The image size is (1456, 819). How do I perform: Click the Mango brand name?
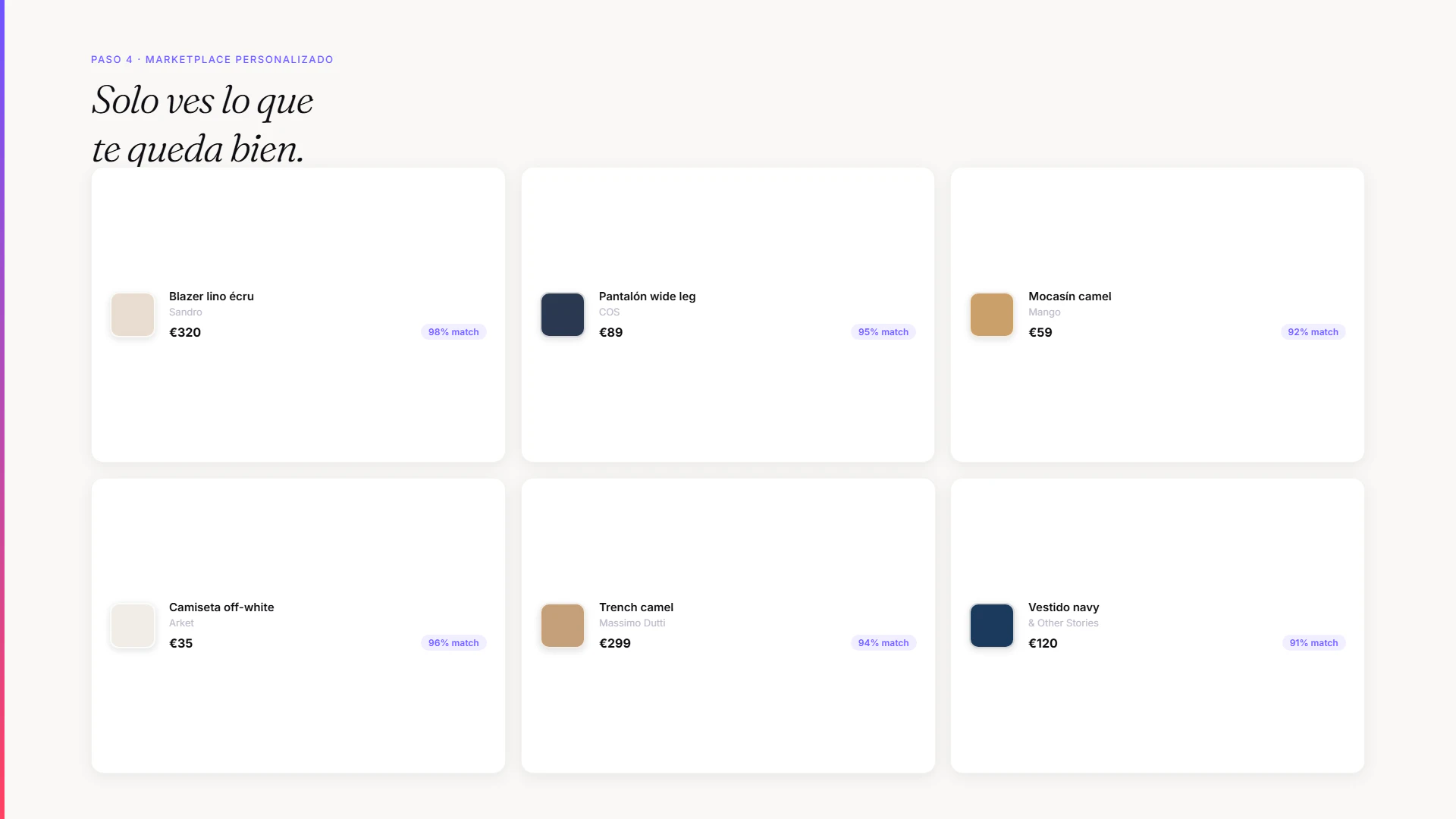pos(1044,312)
